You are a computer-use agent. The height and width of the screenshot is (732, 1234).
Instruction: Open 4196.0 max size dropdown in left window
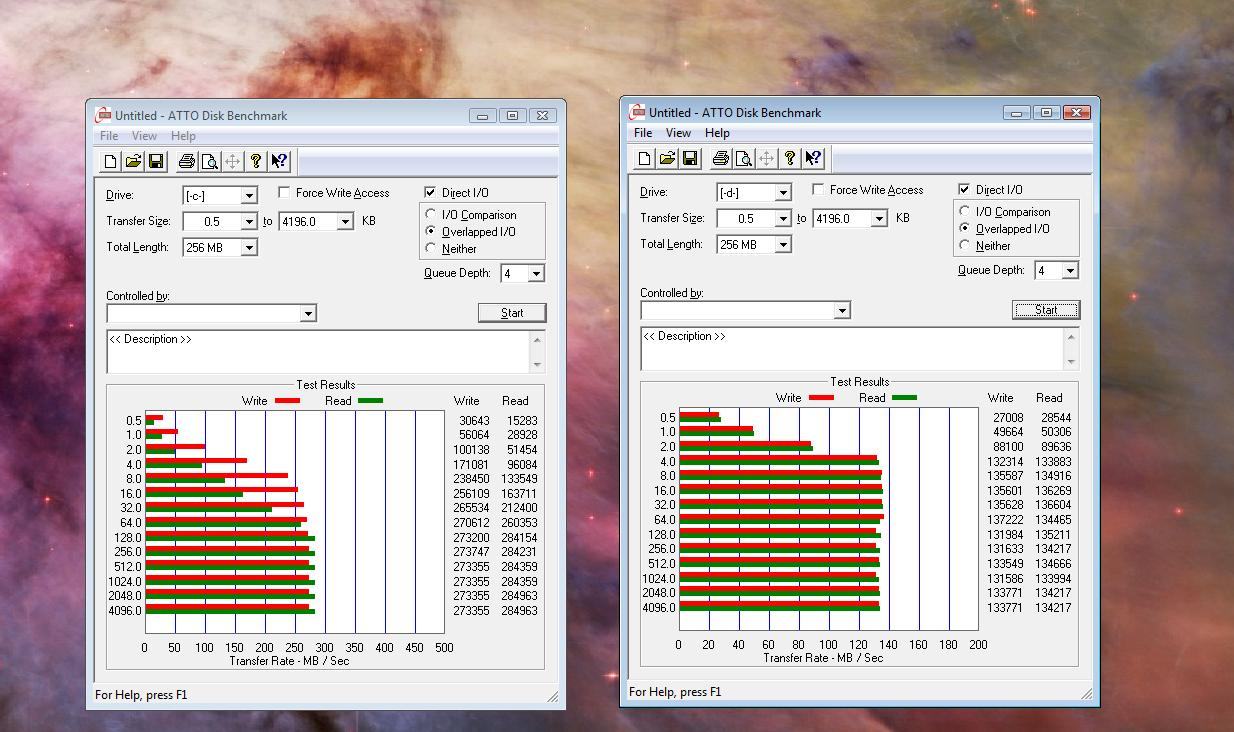tap(345, 221)
